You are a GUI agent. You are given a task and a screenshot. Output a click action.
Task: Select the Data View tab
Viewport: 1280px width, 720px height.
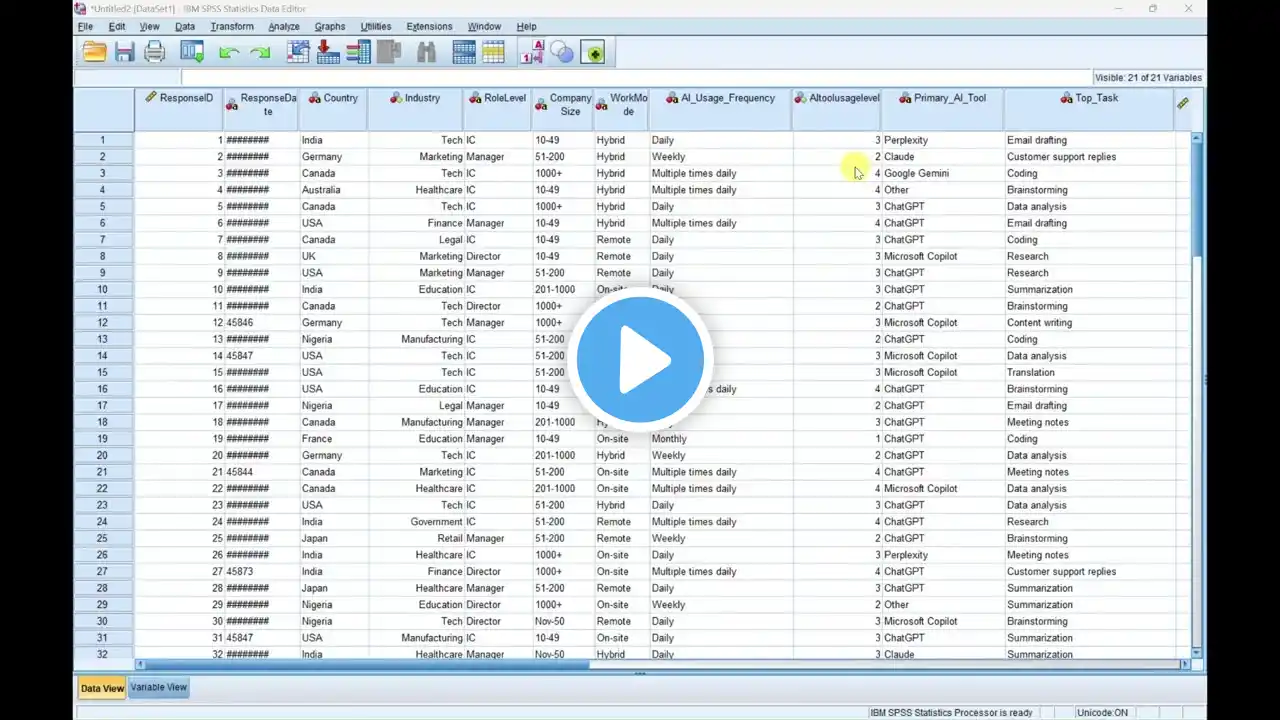102,688
